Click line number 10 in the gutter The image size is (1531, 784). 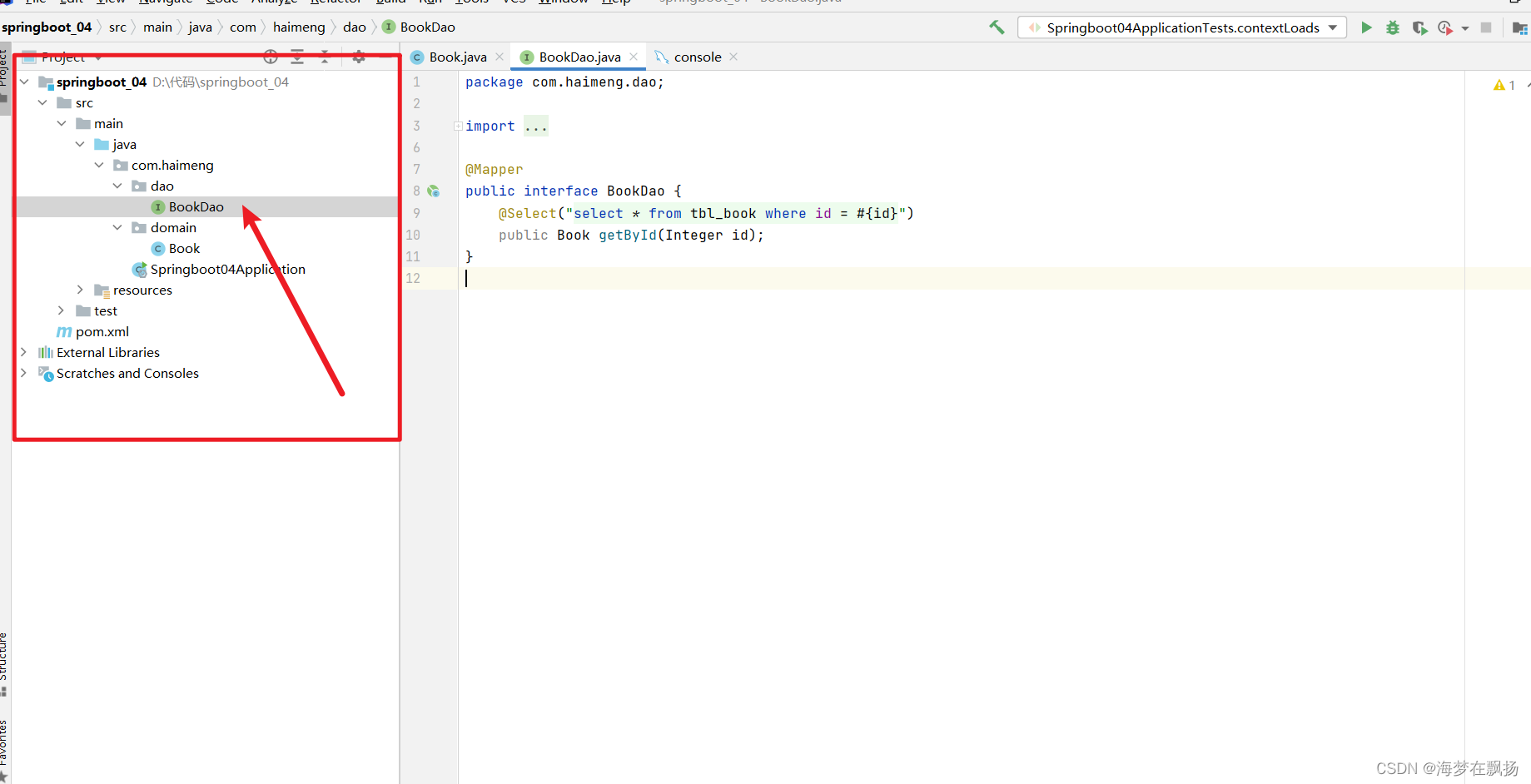click(x=413, y=235)
